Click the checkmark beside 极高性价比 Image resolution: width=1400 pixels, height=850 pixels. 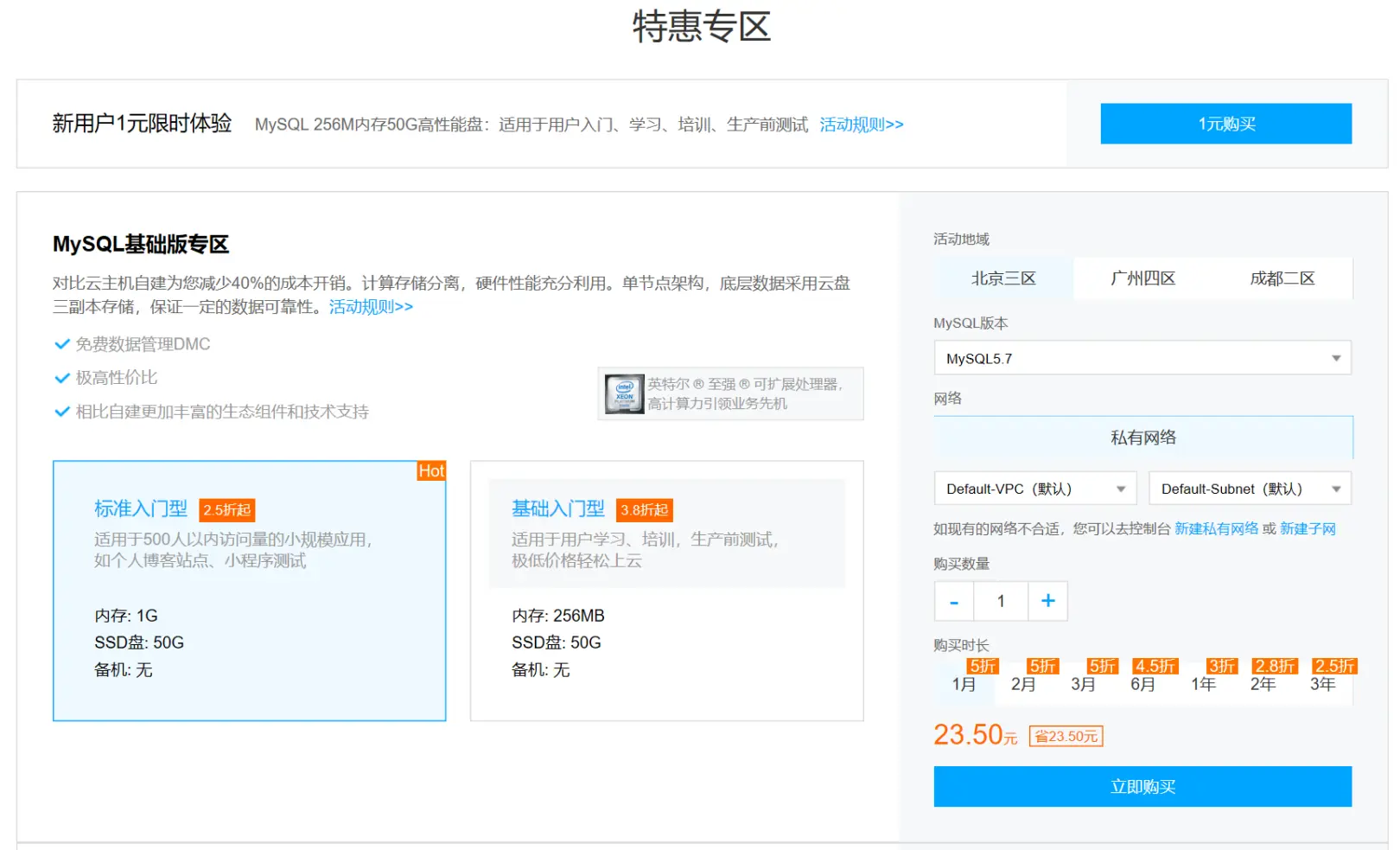[x=62, y=378]
